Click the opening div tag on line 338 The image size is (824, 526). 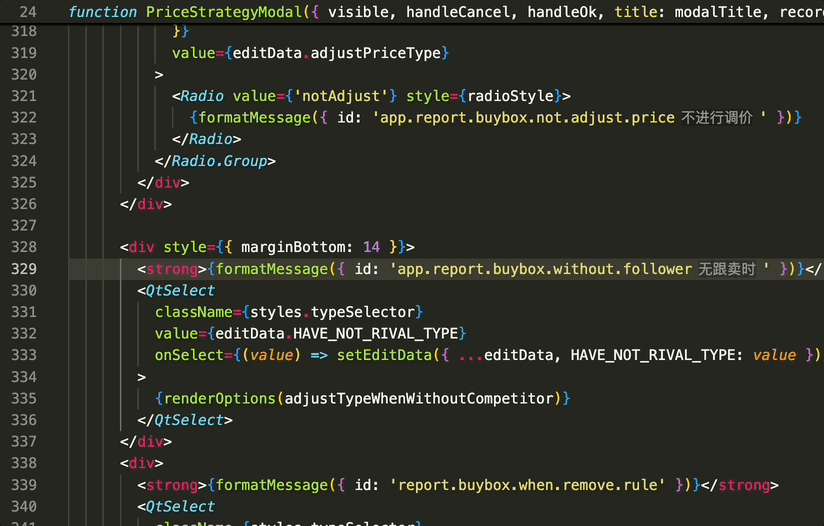click(x=142, y=463)
